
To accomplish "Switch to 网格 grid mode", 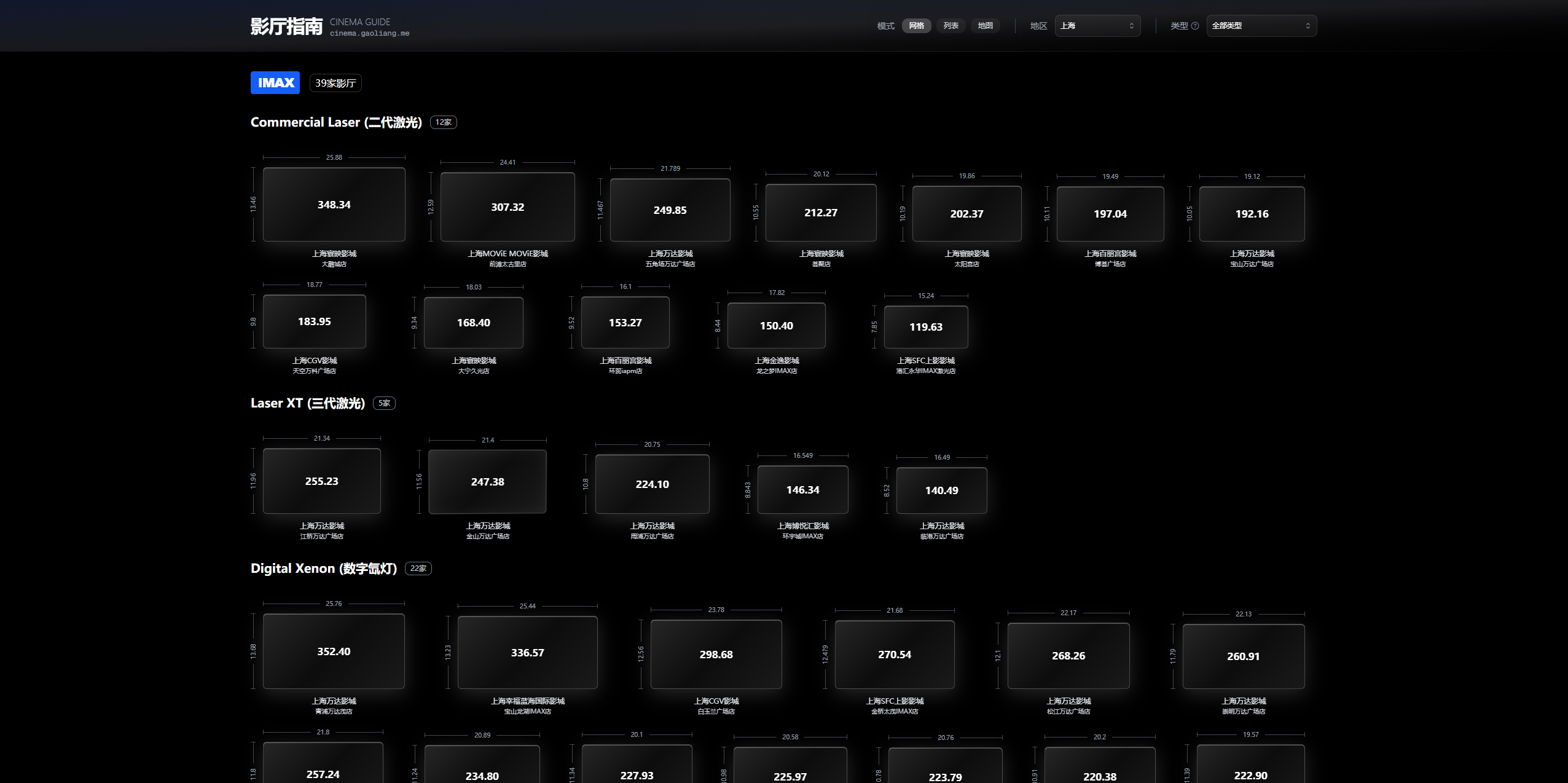I will click(x=916, y=26).
